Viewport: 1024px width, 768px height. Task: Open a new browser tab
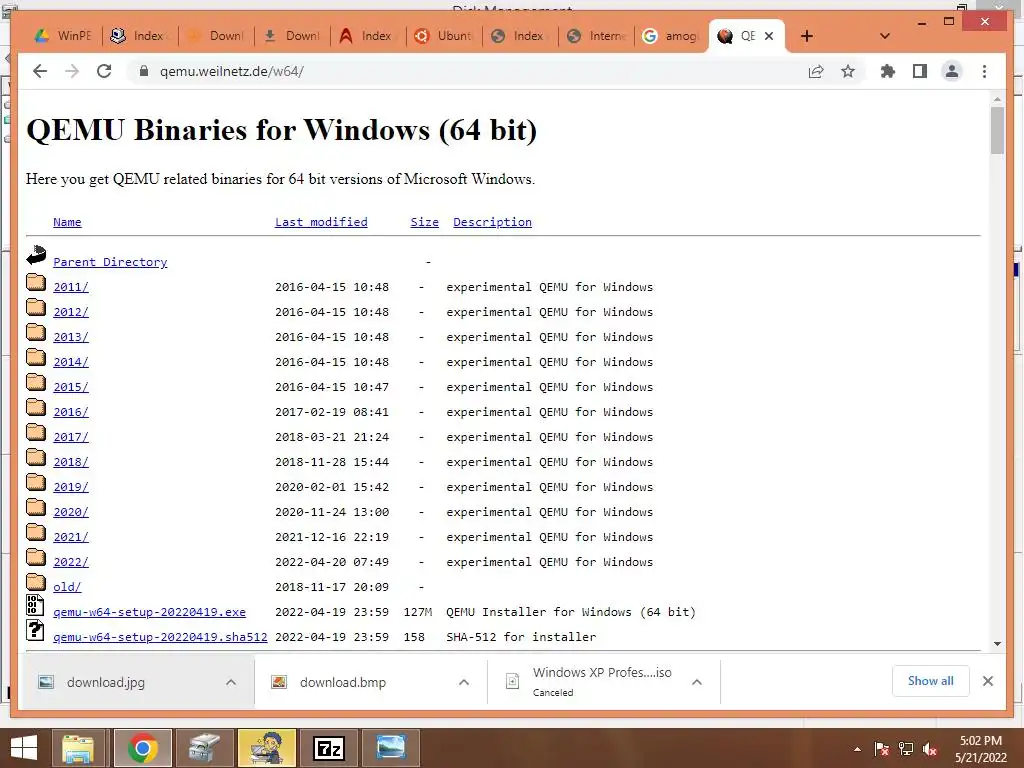tap(807, 36)
